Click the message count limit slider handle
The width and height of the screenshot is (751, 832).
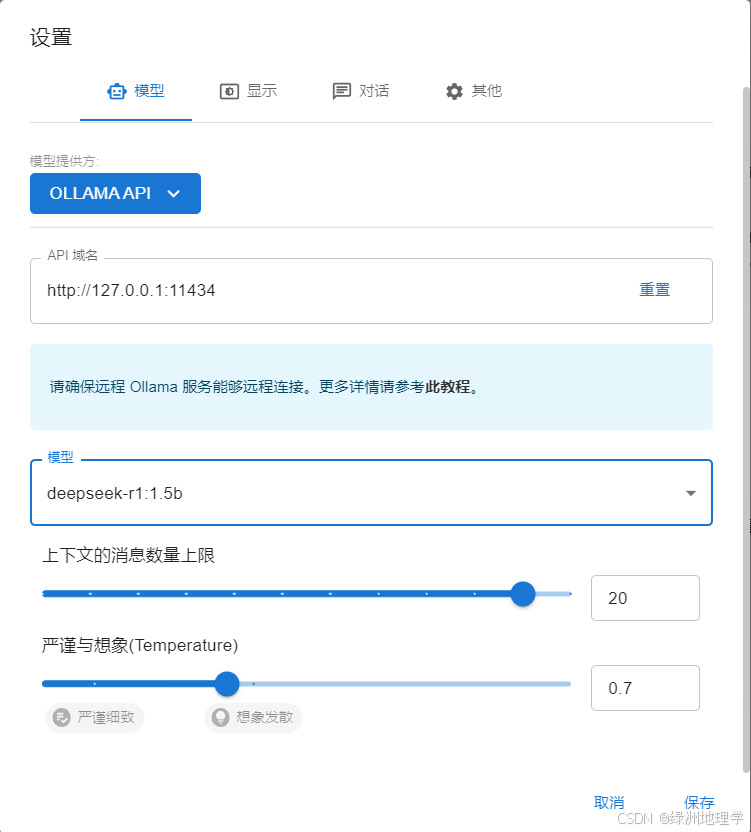(523, 594)
